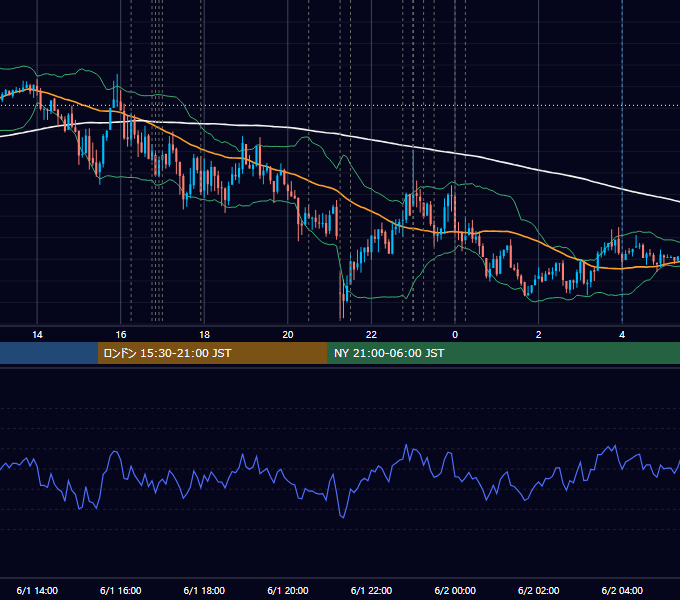Click the 2 hour label on price chart axis

(x=539, y=335)
